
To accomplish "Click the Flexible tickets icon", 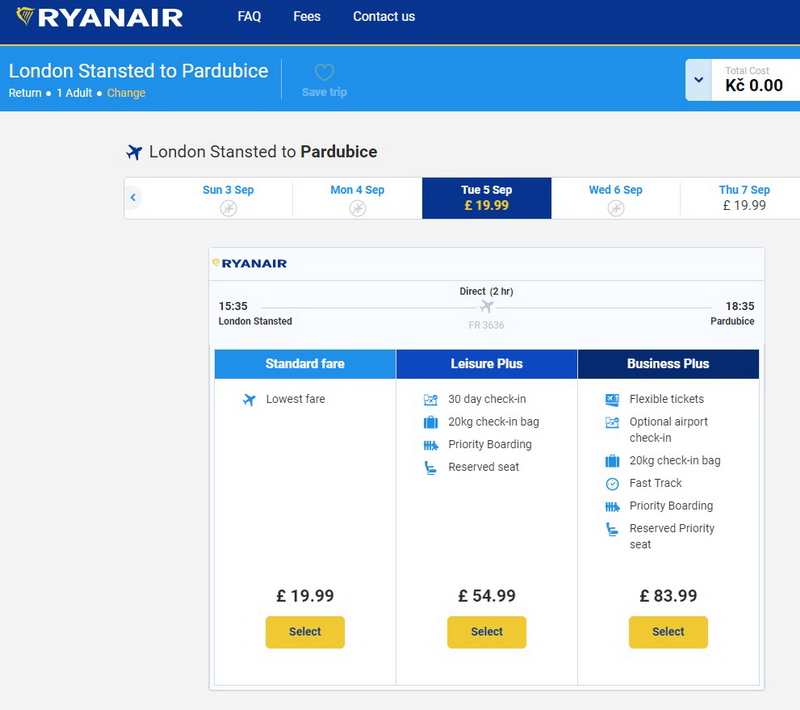I will pyautogui.click(x=612, y=400).
